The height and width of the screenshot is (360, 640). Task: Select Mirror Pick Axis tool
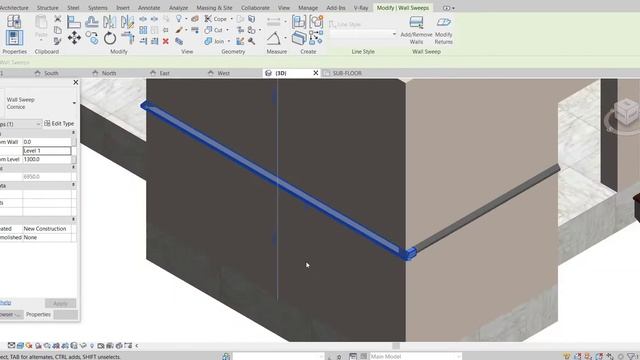click(109, 22)
